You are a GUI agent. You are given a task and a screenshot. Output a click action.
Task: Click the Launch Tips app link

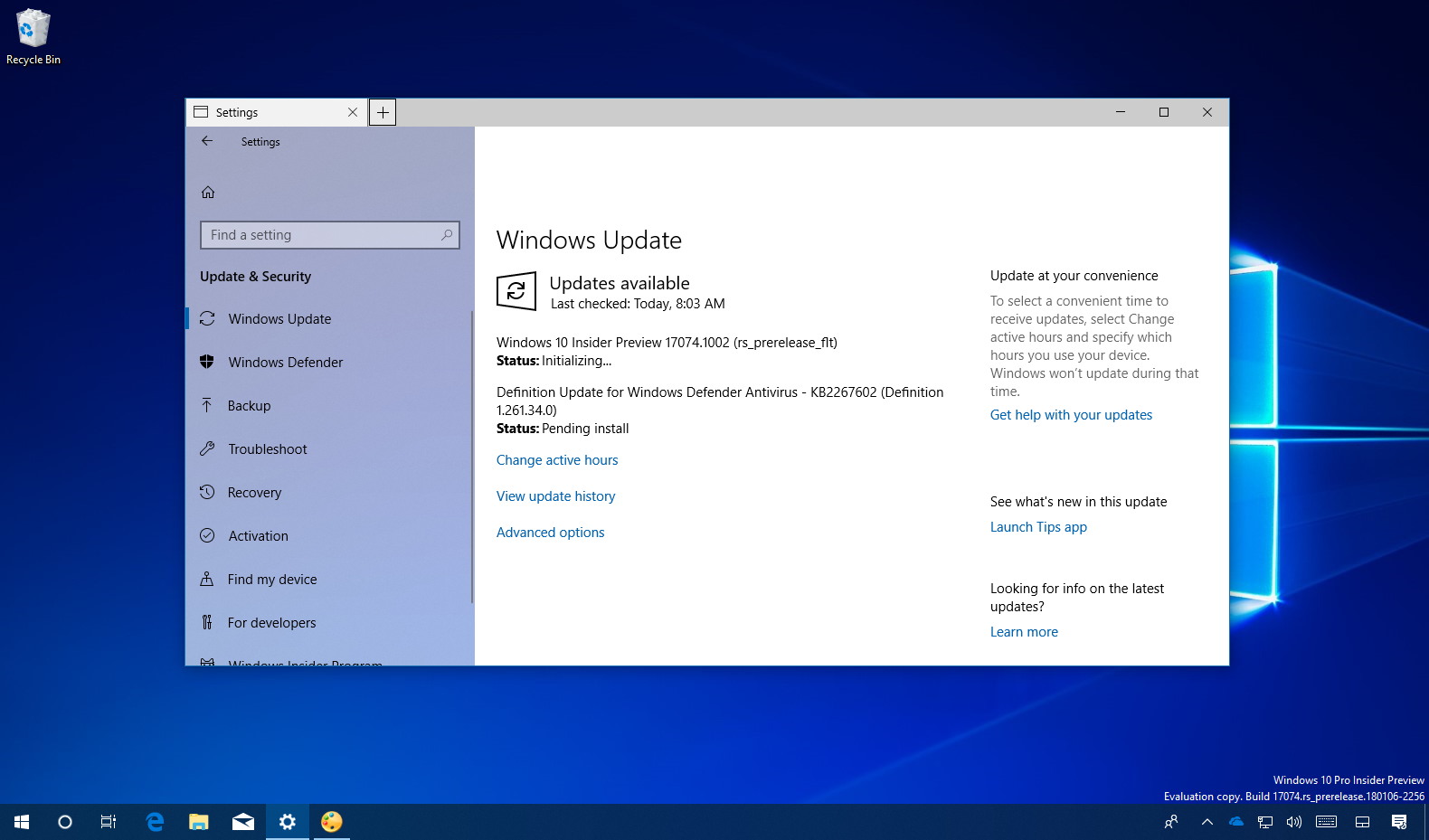pyautogui.click(x=1038, y=527)
